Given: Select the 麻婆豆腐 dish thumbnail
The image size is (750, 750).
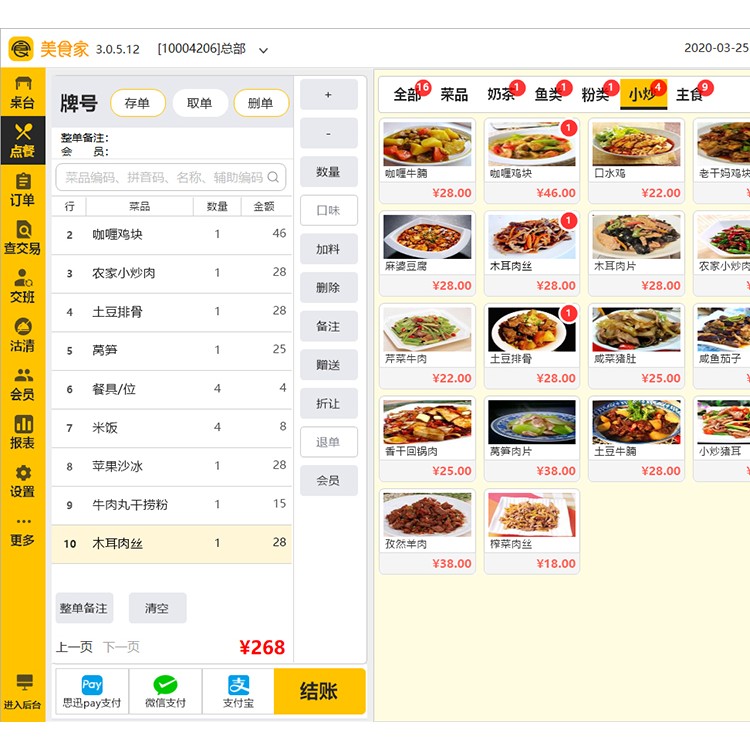Looking at the screenshot, I should click(x=427, y=238).
